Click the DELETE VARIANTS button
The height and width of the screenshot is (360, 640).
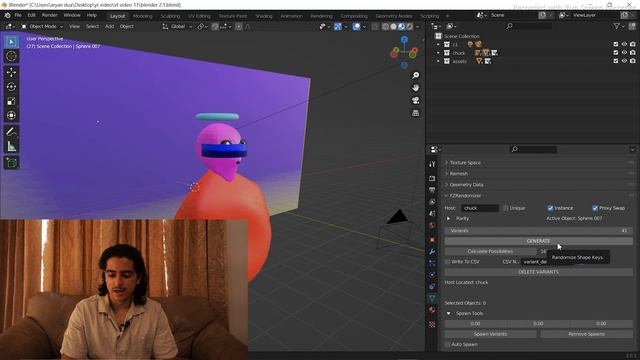(538, 272)
